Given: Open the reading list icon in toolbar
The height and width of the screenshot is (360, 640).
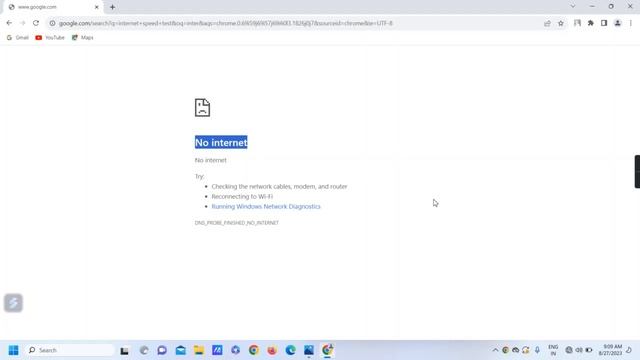Looking at the screenshot, I should [x=577, y=23].
